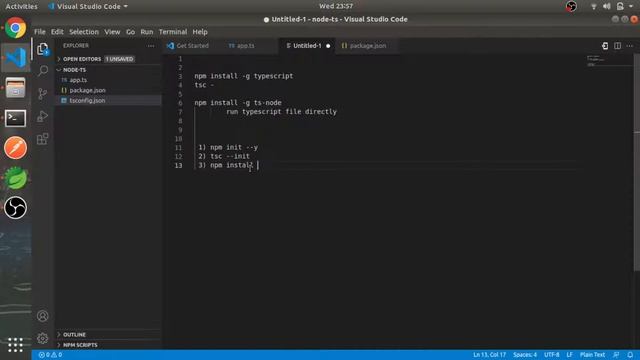Open the Files app from dock
Image resolution: width=640 pixels, height=360 pixels.
coord(16,88)
